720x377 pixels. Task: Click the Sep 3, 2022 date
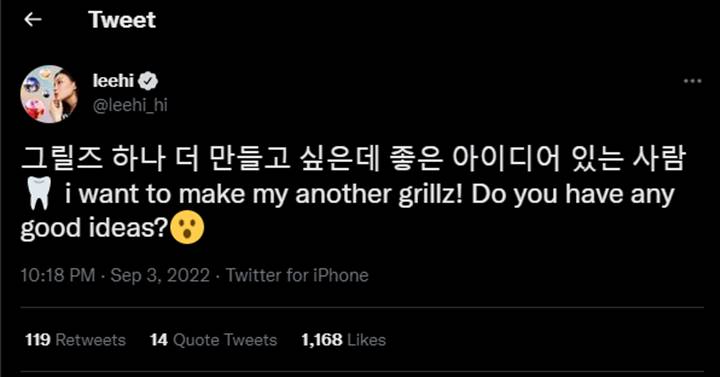(160, 276)
